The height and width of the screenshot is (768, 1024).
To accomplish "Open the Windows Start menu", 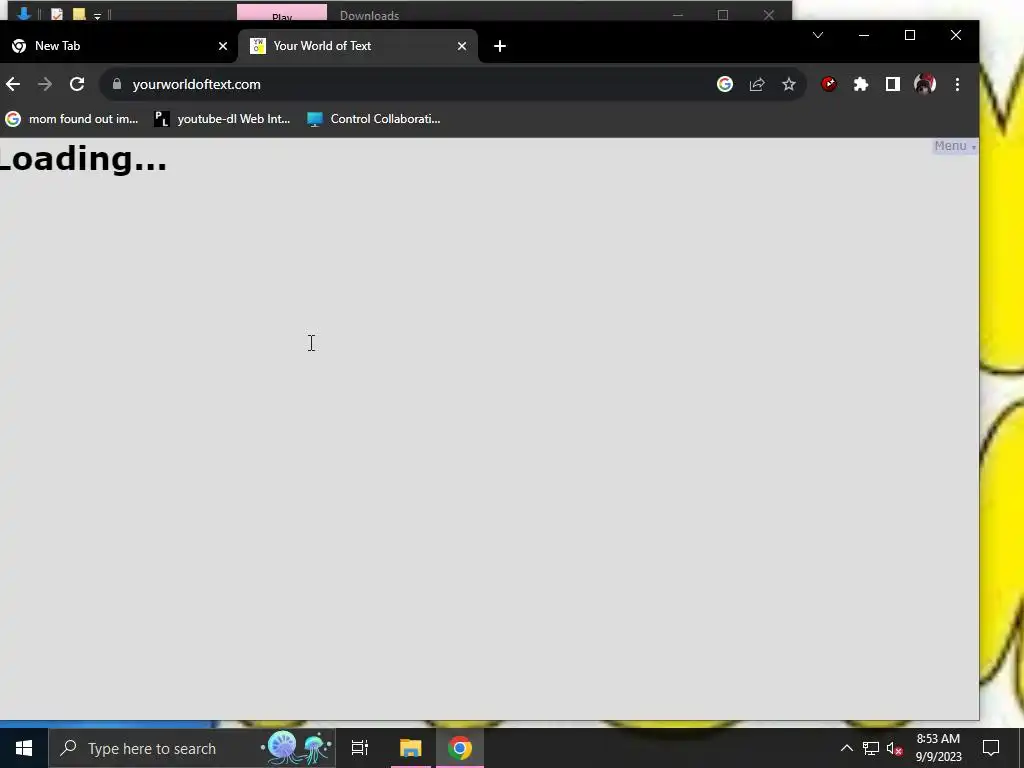I will point(24,748).
